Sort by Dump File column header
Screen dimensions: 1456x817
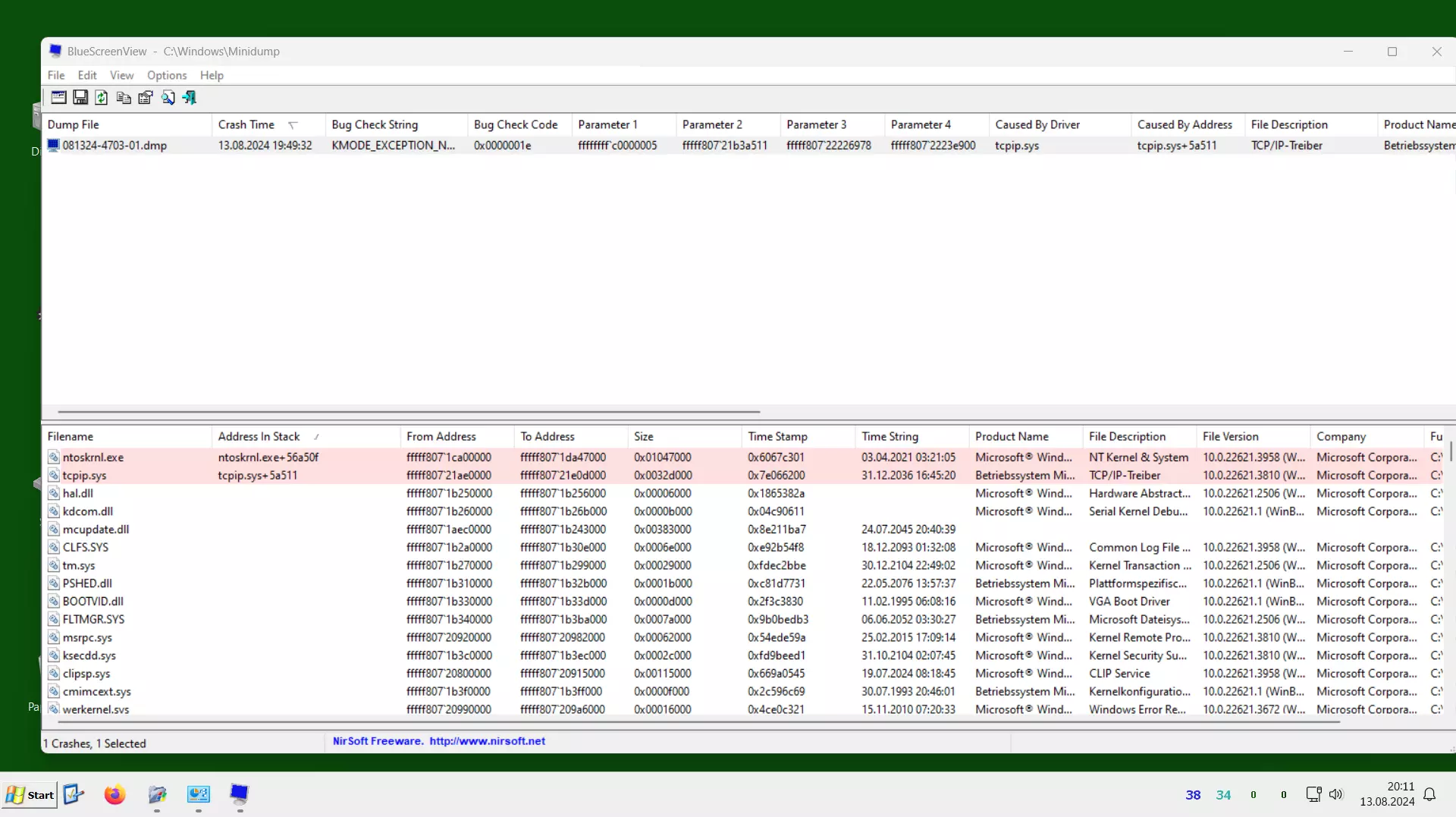(127, 124)
